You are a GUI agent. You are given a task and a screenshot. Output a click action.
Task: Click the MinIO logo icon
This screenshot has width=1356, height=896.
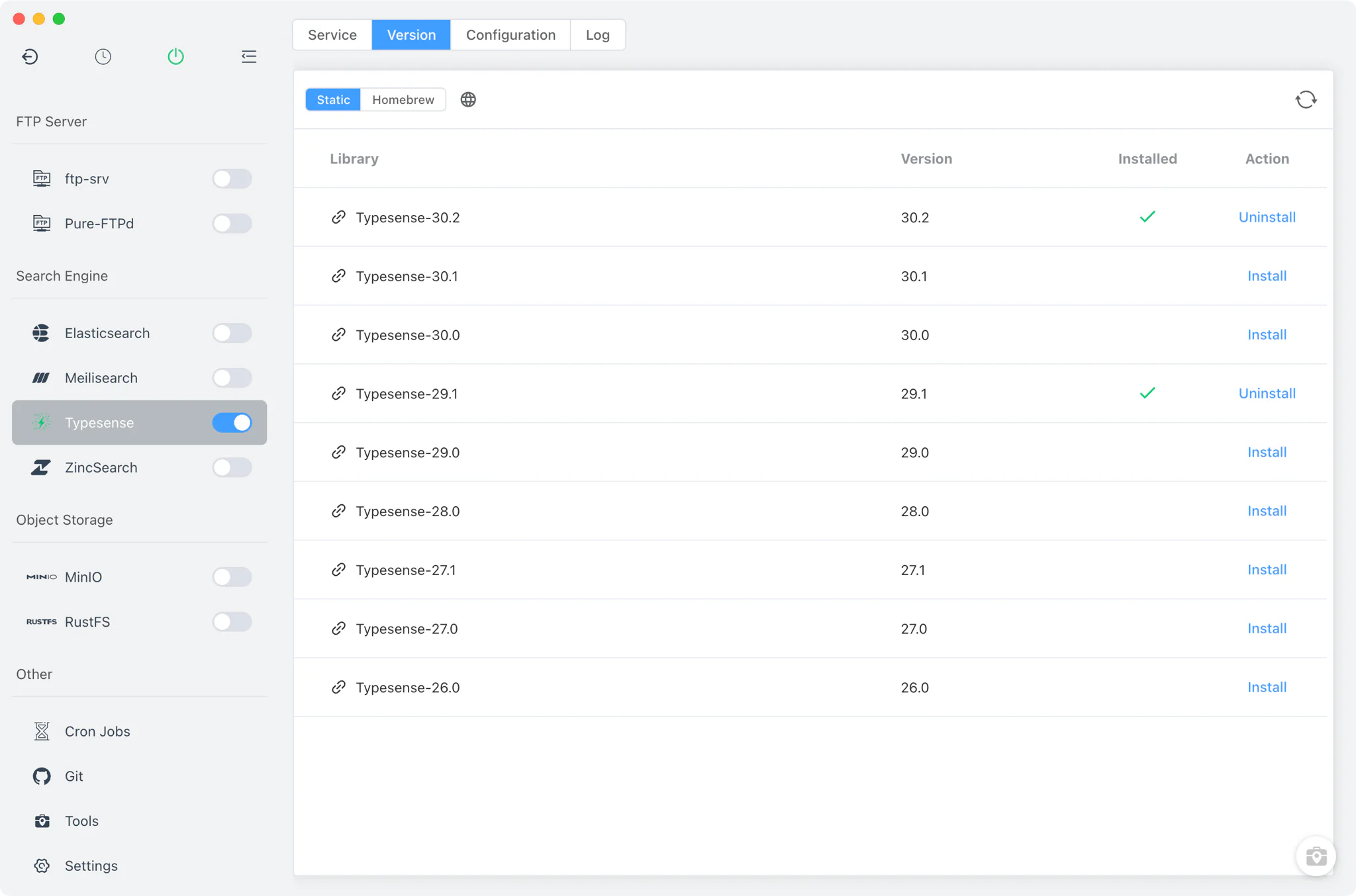pos(42,577)
